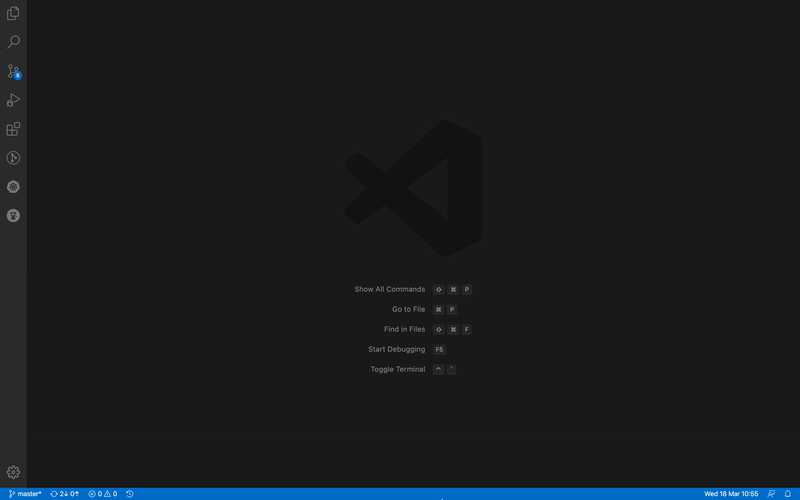The height and width of the screenshot is (500, 800).
Task: Switch branch via master* status item
Action: point(25,494)
